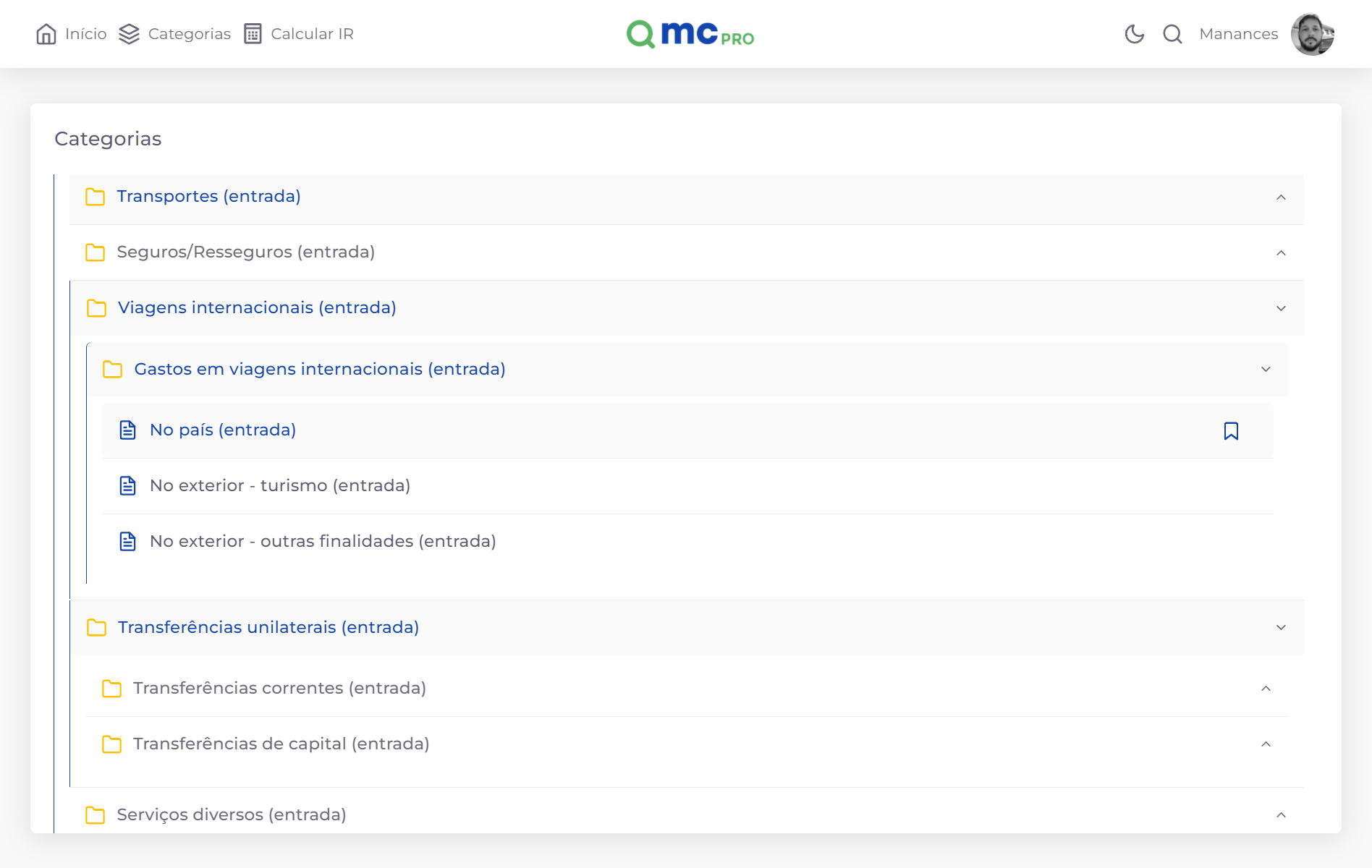
Task: Expand the Seguros/Resseguros (entrada) chevron
Action: (1281, 253)
